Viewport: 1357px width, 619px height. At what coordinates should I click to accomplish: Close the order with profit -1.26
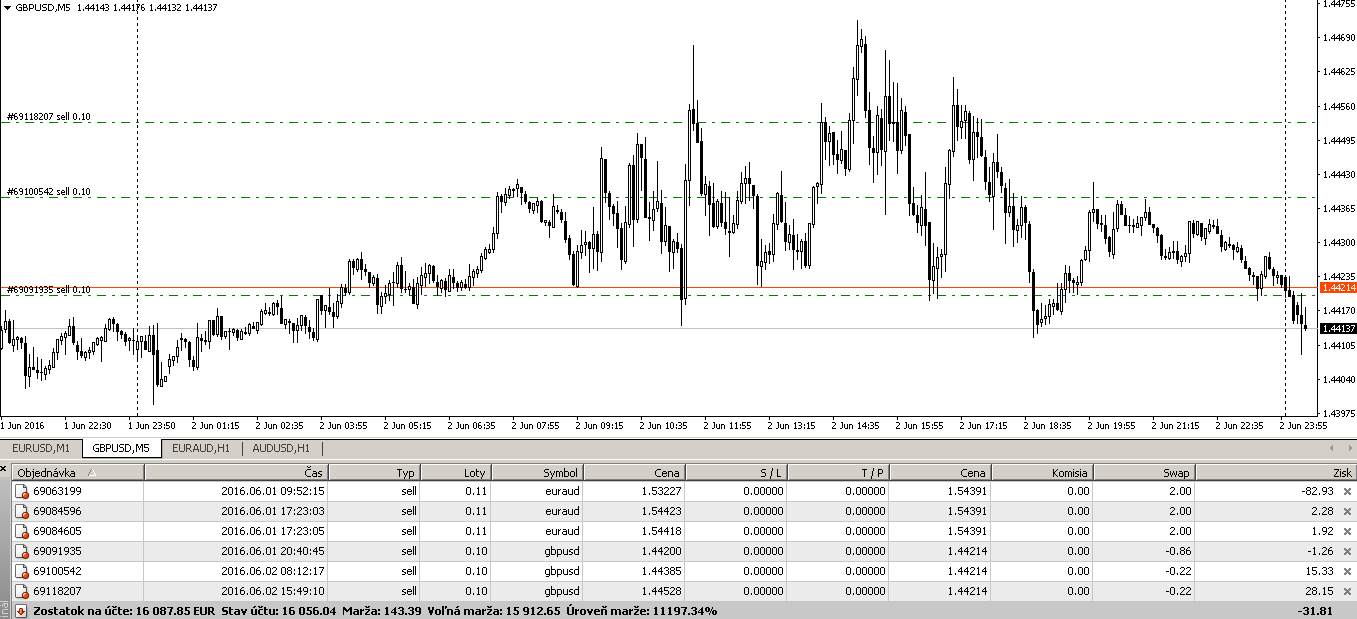click(1347, 551)
